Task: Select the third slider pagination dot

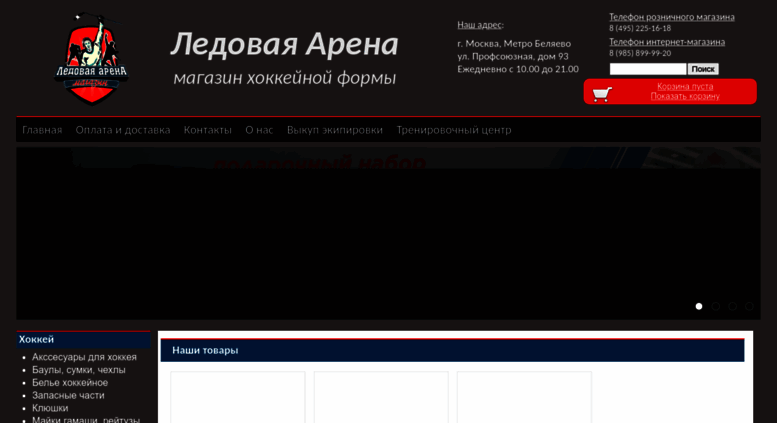Action: 732,306
